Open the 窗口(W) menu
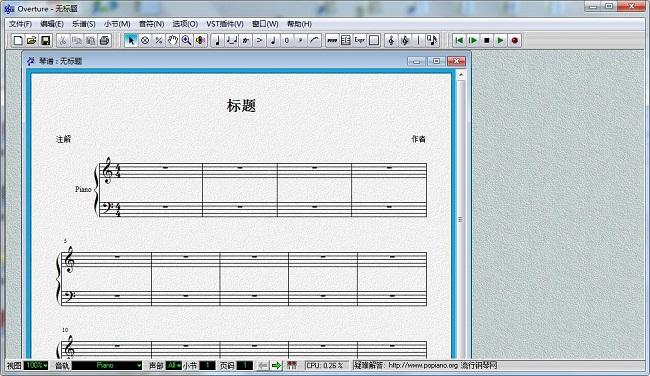650x376 pixels. tap(265, 24)
